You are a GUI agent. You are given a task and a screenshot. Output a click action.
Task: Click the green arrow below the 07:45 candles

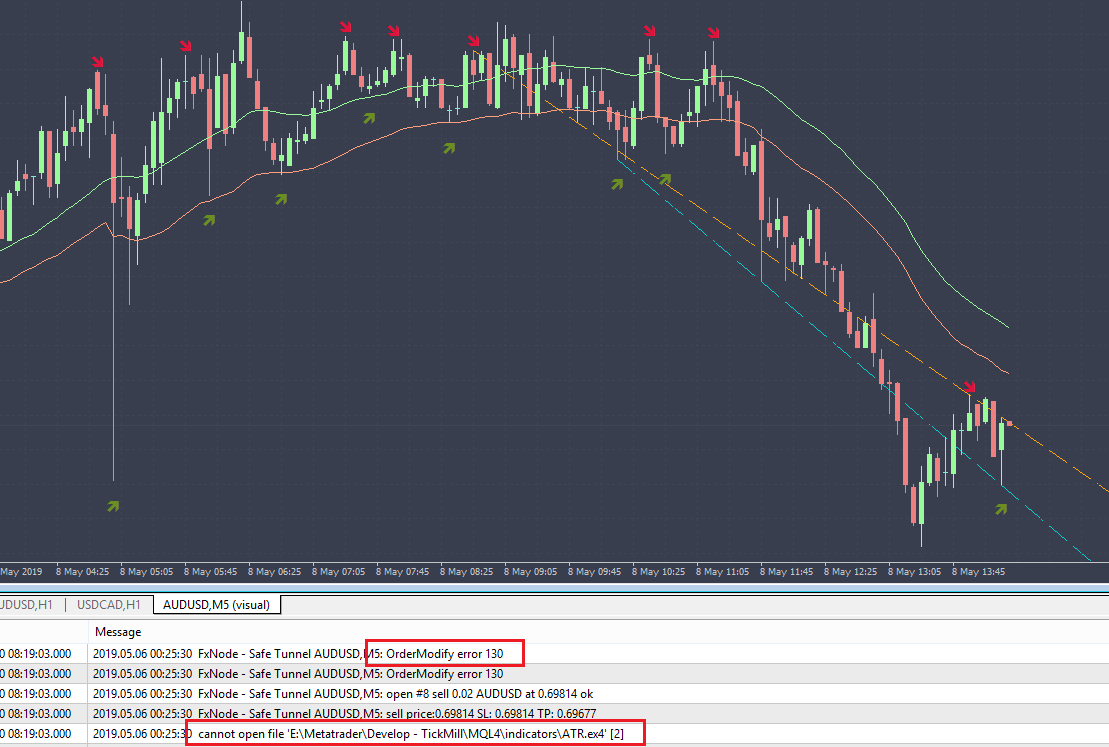click(x=449, y=148)
